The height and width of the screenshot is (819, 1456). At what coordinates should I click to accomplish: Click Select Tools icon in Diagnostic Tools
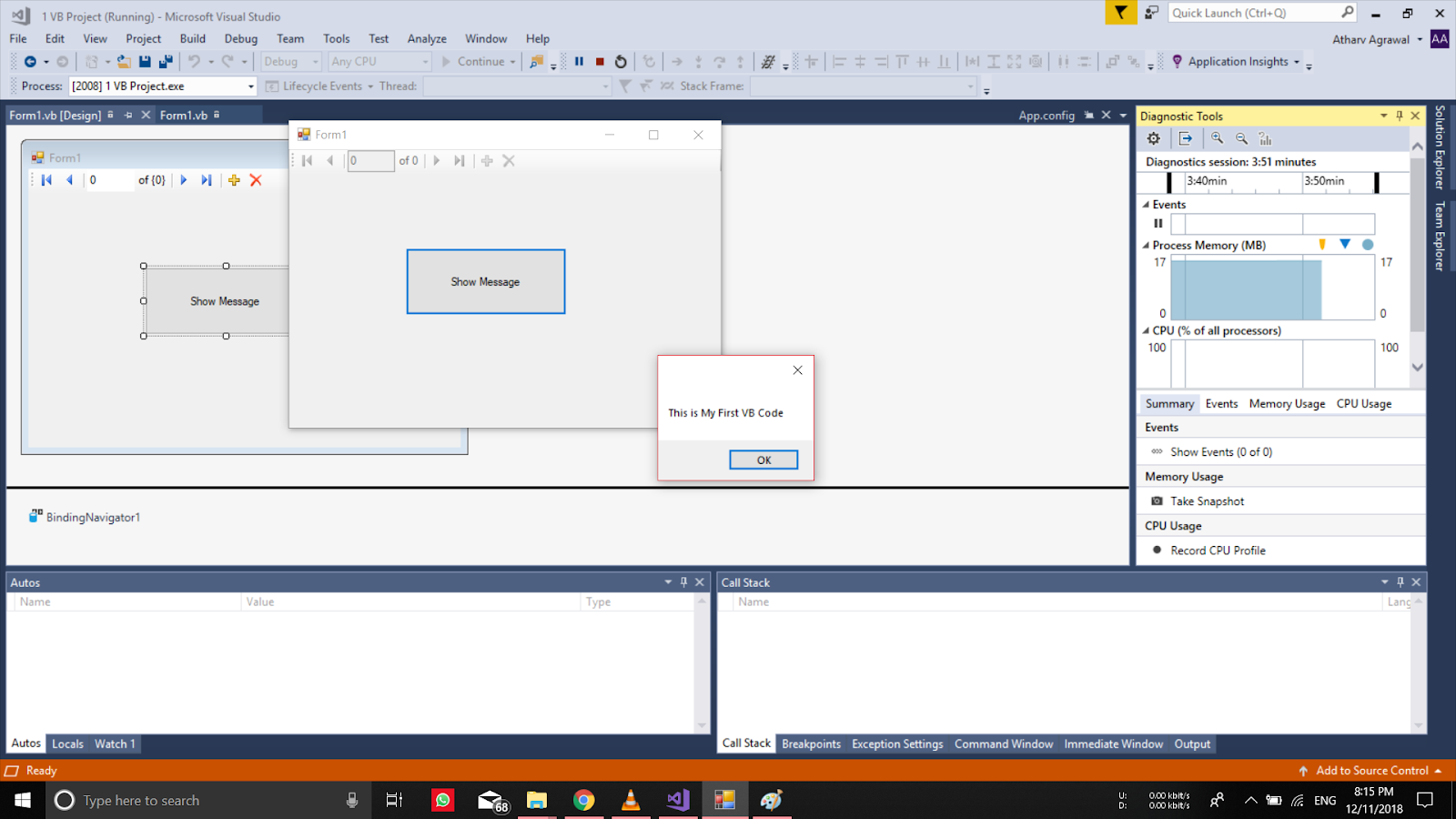pyautogui.click(x=1185, y=138)
